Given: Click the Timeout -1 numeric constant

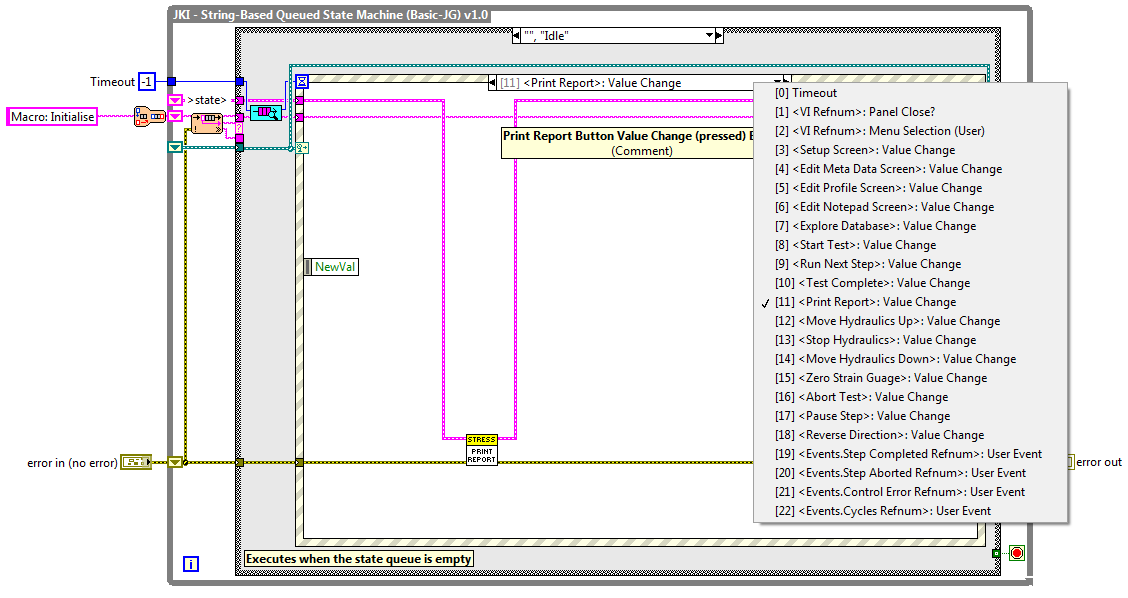Looking at the screenshot, I should [146, 82].
